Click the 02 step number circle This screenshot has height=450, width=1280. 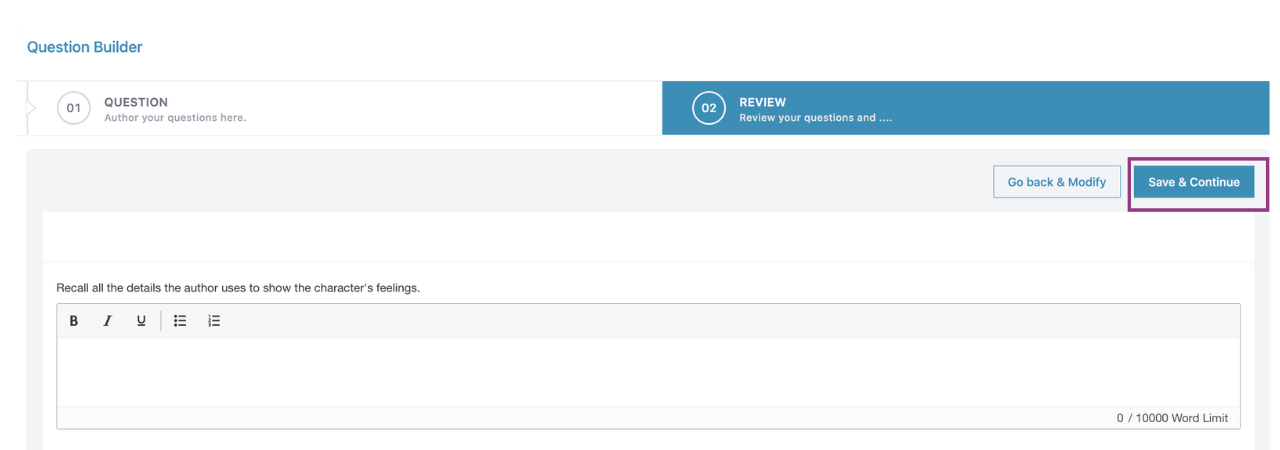click(709, 108)
